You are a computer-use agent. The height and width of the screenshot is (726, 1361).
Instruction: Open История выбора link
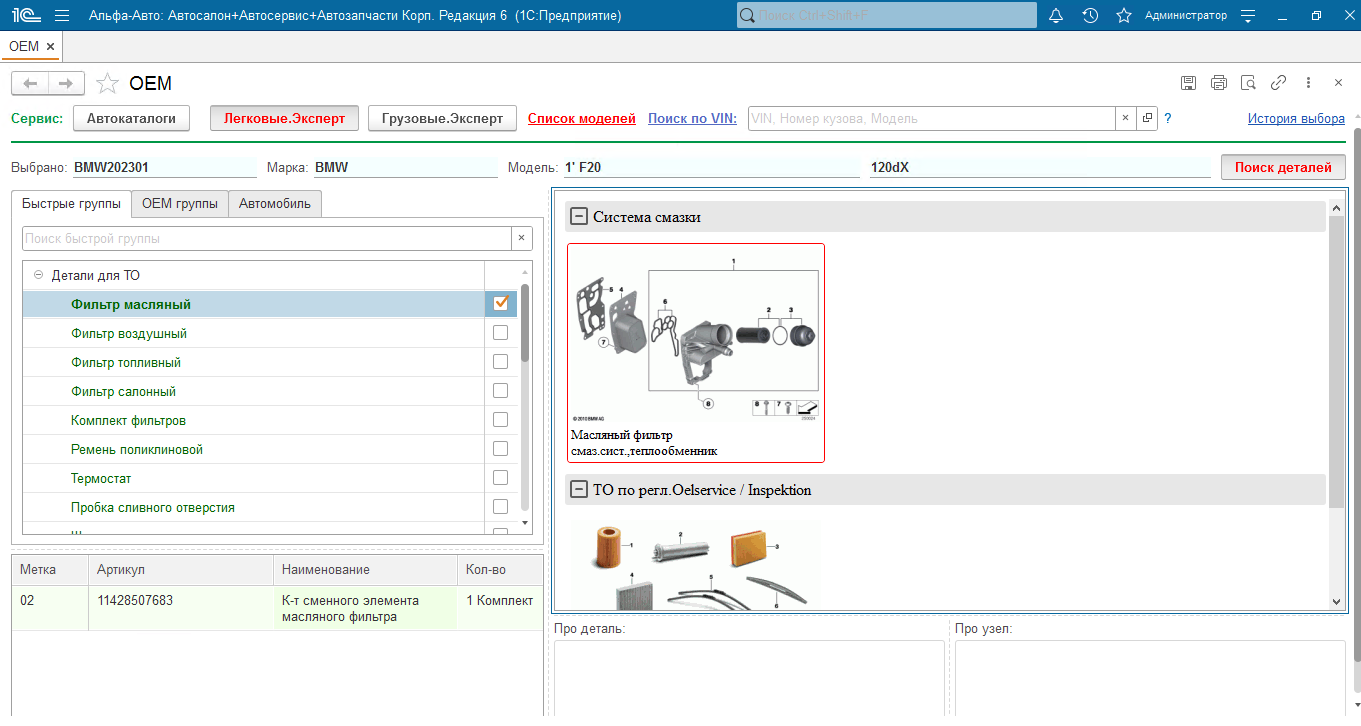[1296, 118]
